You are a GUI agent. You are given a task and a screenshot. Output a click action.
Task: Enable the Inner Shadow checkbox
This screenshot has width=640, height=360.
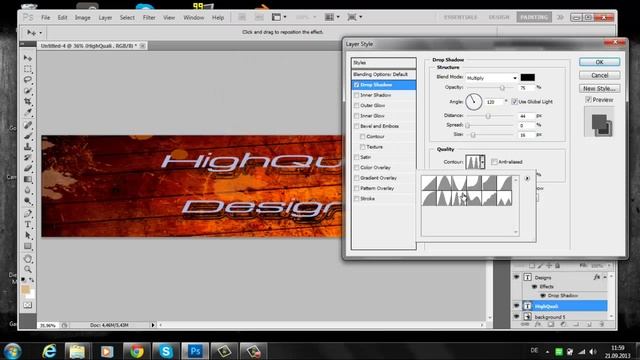(x=356, y=95)
